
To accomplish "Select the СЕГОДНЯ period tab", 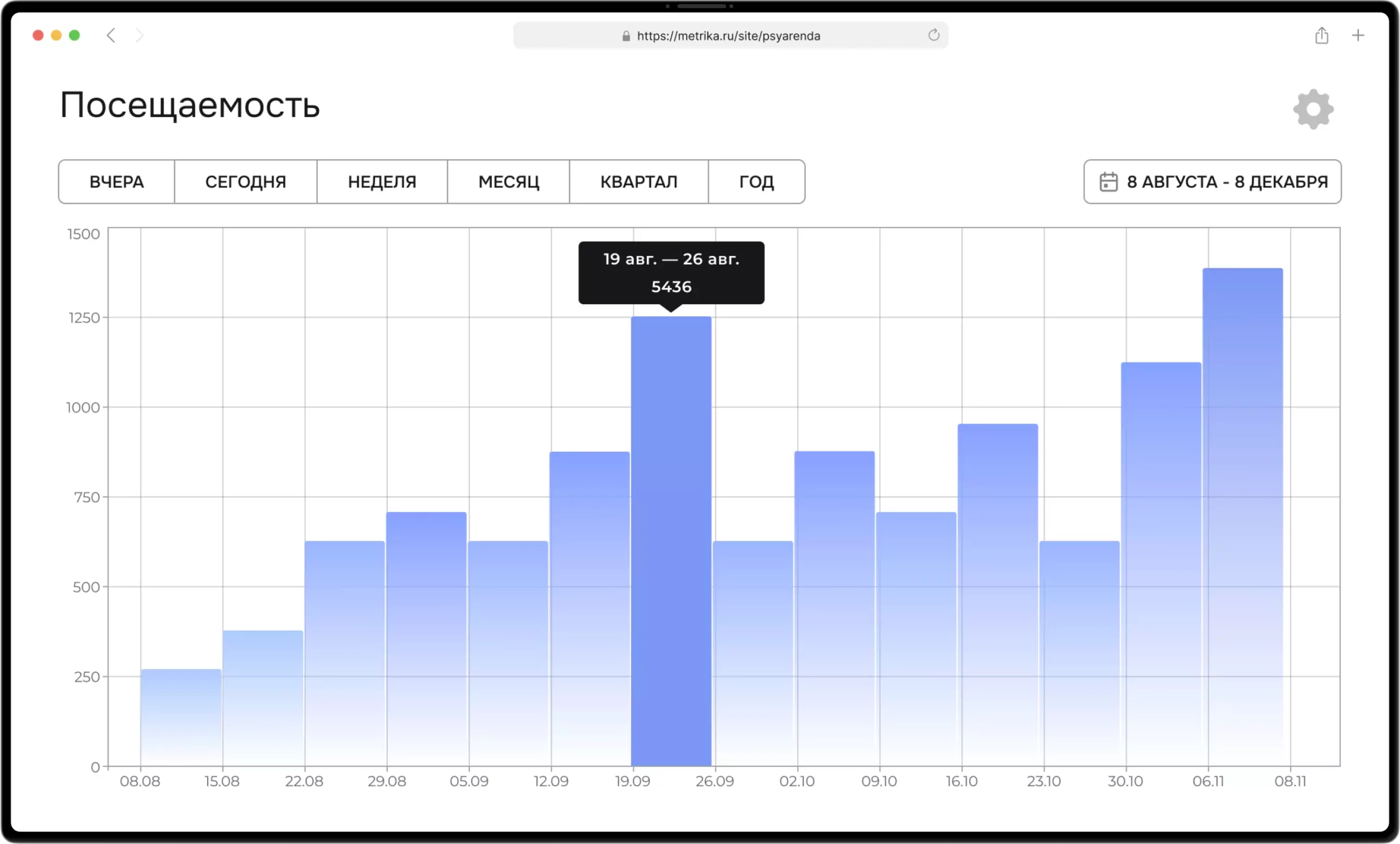I will tap(246, 182).
